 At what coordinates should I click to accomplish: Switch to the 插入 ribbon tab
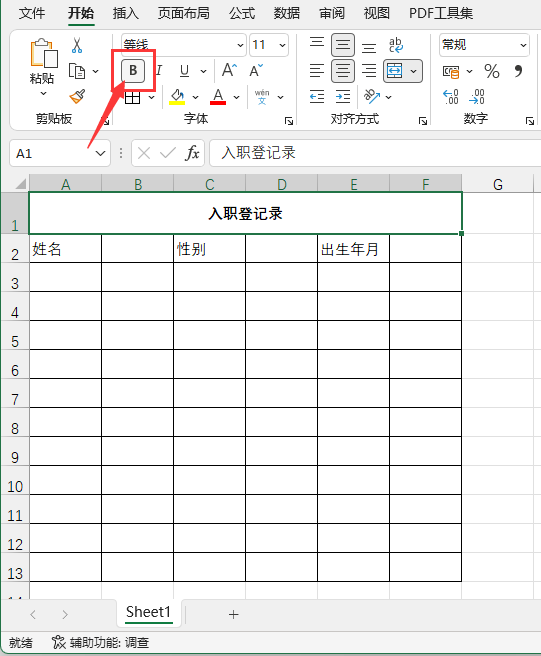click(x=126, y=13)
